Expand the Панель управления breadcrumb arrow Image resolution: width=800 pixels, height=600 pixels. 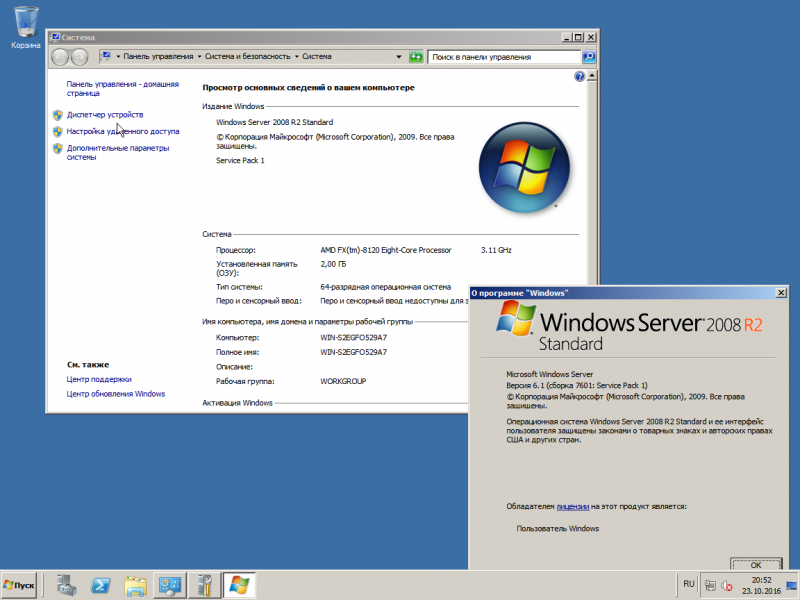(x=199, y=57)
